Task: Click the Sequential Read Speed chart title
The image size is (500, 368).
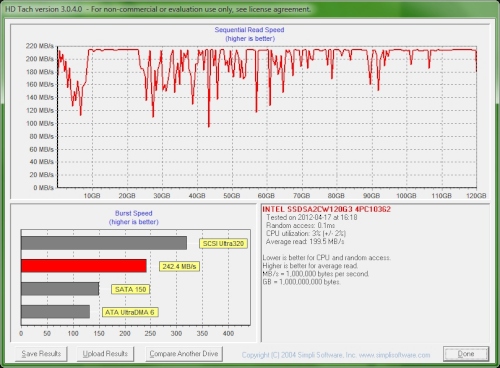Action: click(x=249, y=30)
